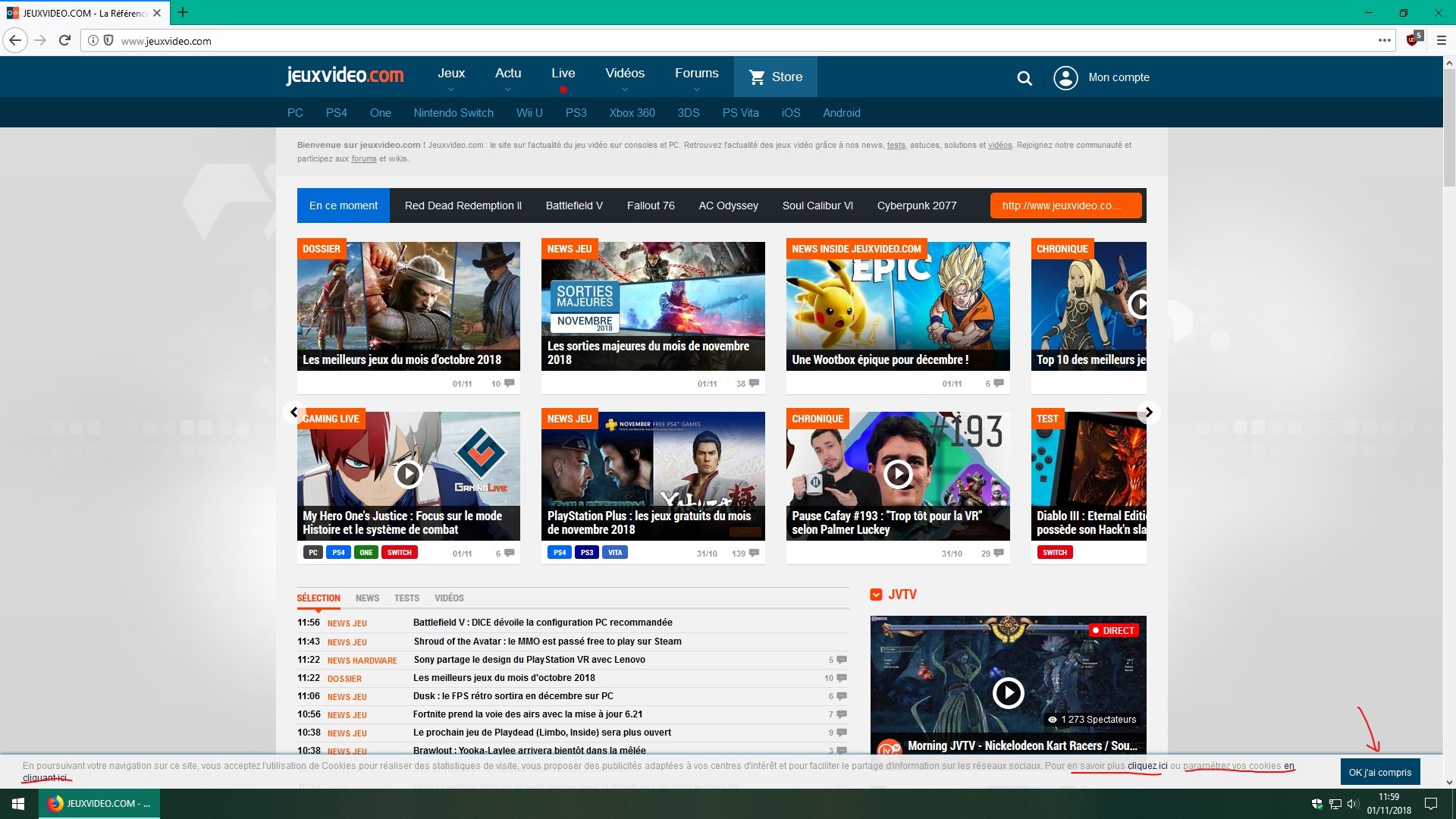This screenshot has width=1456, height=819.
Task: Select the SÉLECTION tab
Action: coord(318,598)
